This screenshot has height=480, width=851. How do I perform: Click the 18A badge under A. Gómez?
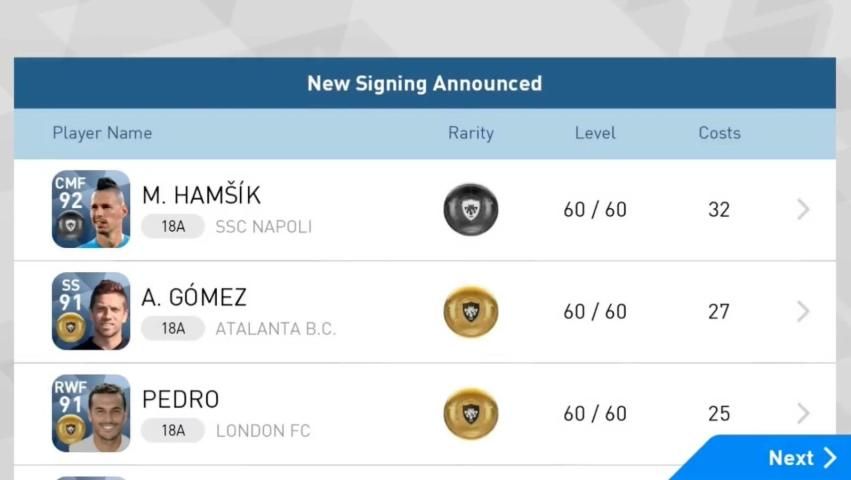(173, 329)
